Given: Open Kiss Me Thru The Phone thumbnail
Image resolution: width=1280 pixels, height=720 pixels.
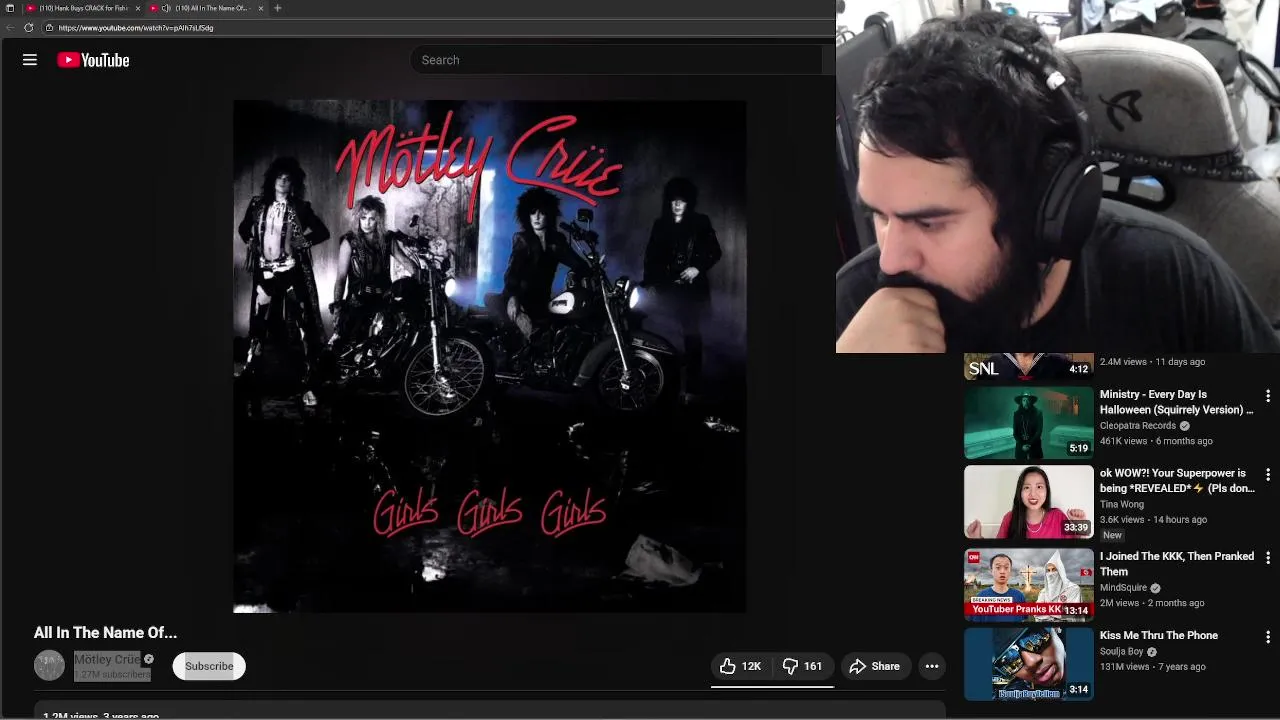Looking at the screenshot, I should coord(1028,663).
